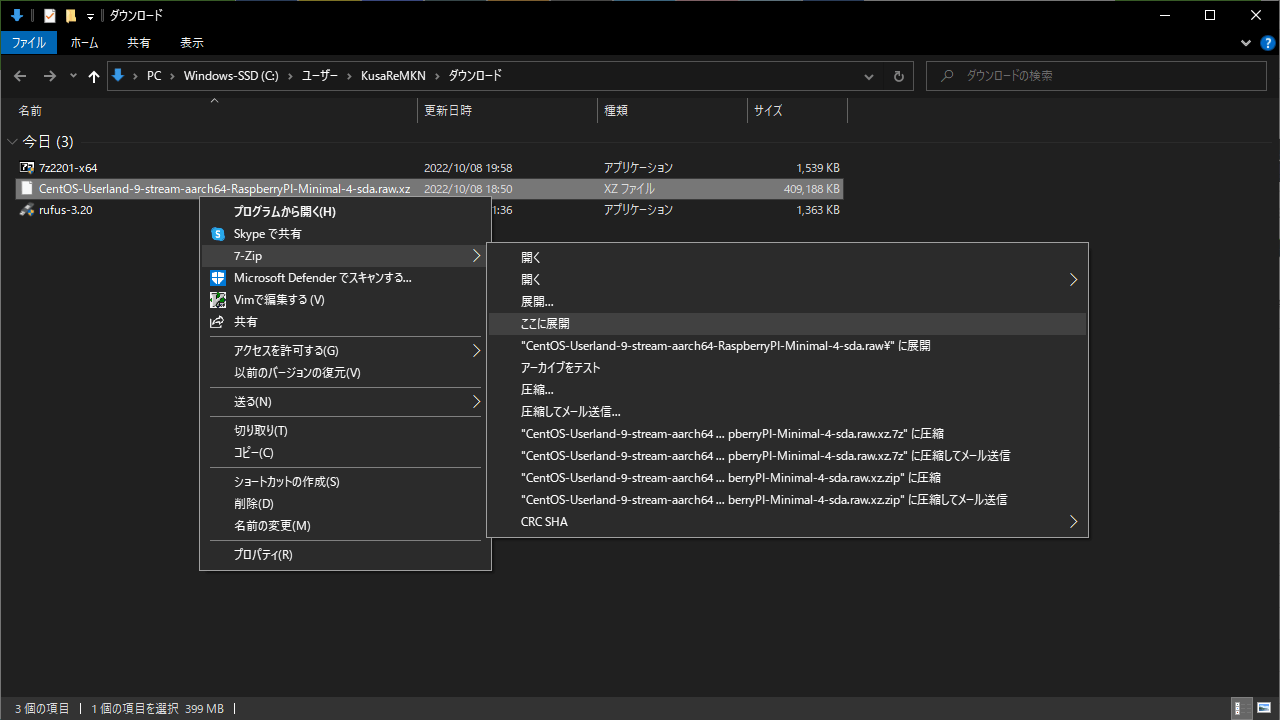Choose 圧縮... in 7-Zip submenu
The image size is (1280, 720).
(787, 390)
